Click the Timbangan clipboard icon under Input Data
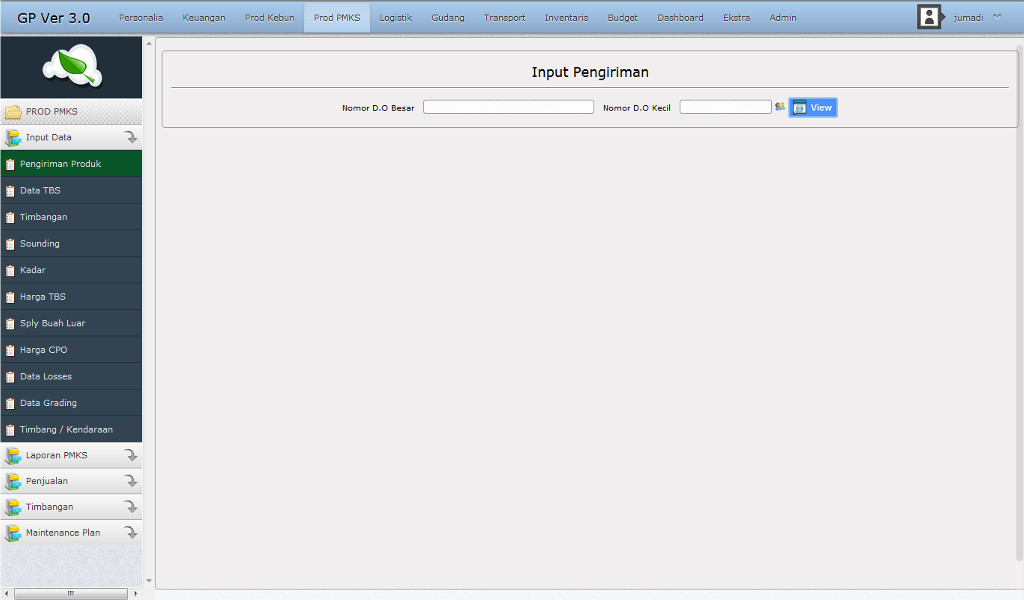The height and width of the screenshot is (600, 1024). [x=10, y=217]
